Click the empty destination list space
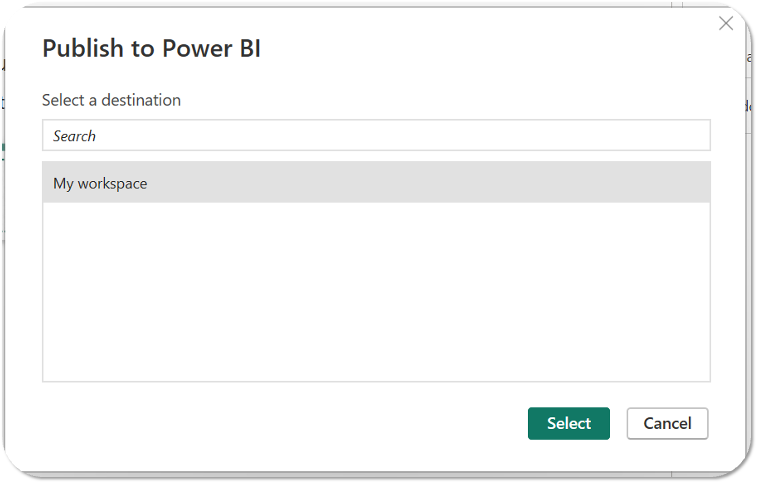758x484 pixels. click(x=376, y=291)
